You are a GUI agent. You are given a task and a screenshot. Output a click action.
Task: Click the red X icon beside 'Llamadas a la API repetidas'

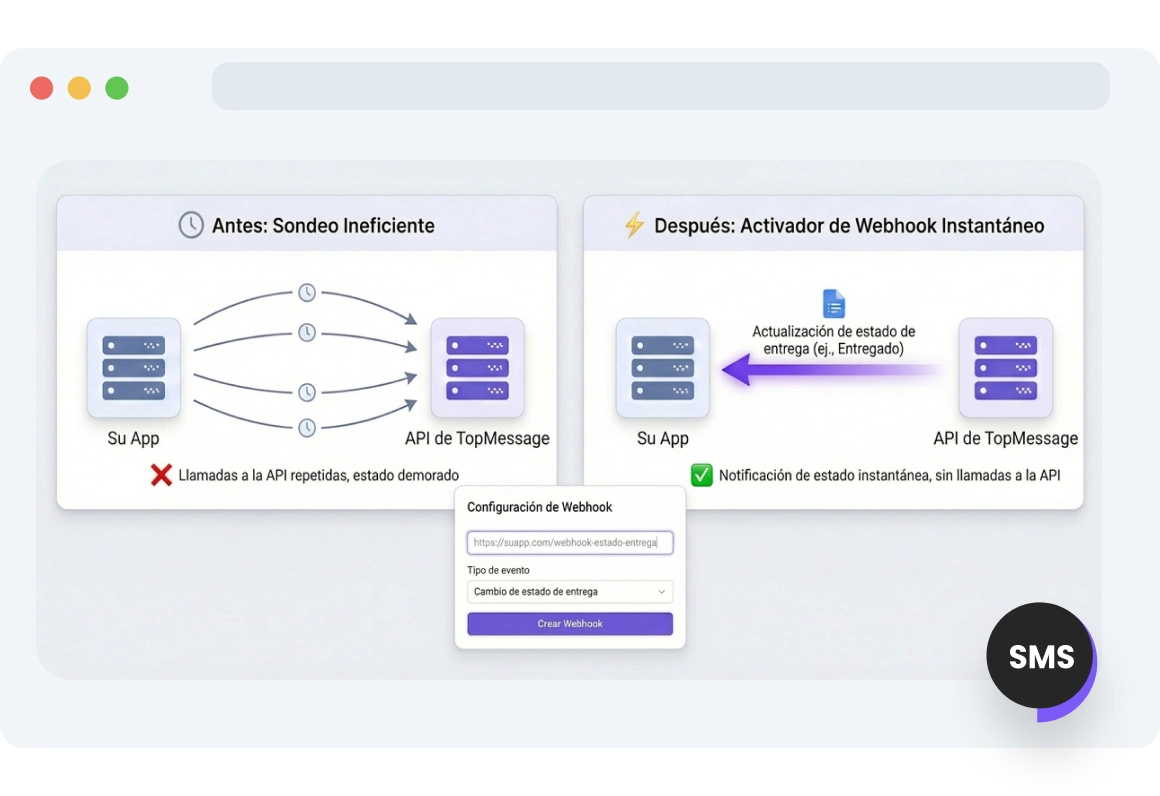click(163, 475)
